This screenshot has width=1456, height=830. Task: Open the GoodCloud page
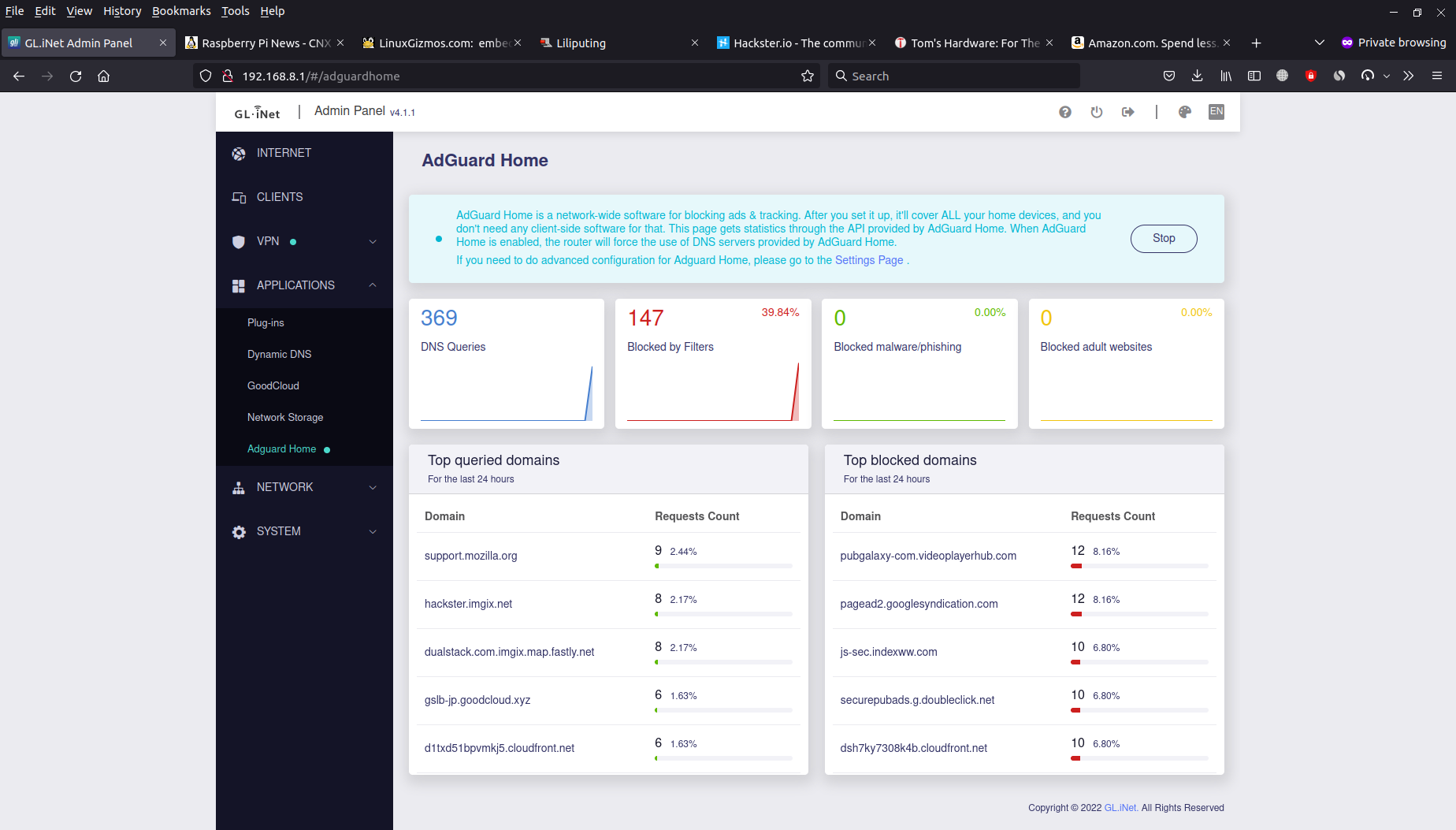coord(273,386)
